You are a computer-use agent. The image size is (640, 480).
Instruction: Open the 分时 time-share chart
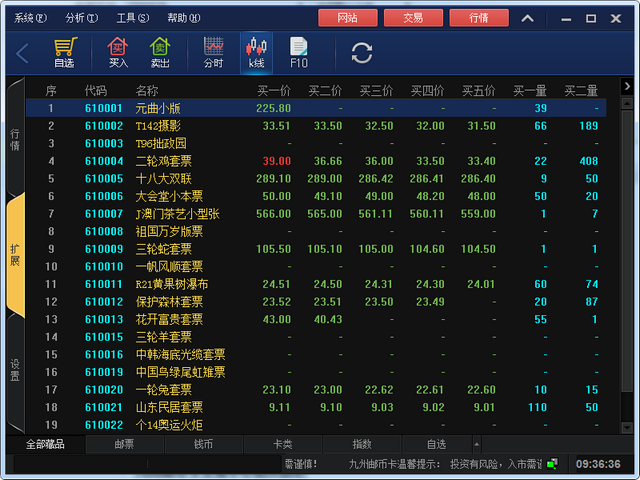click(213, 52)
